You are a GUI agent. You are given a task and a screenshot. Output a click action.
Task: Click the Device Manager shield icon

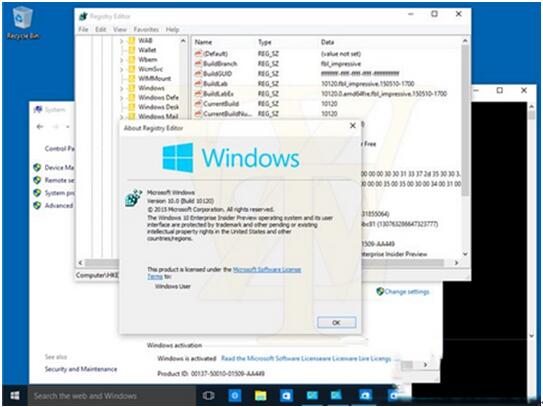pos(37,168)
